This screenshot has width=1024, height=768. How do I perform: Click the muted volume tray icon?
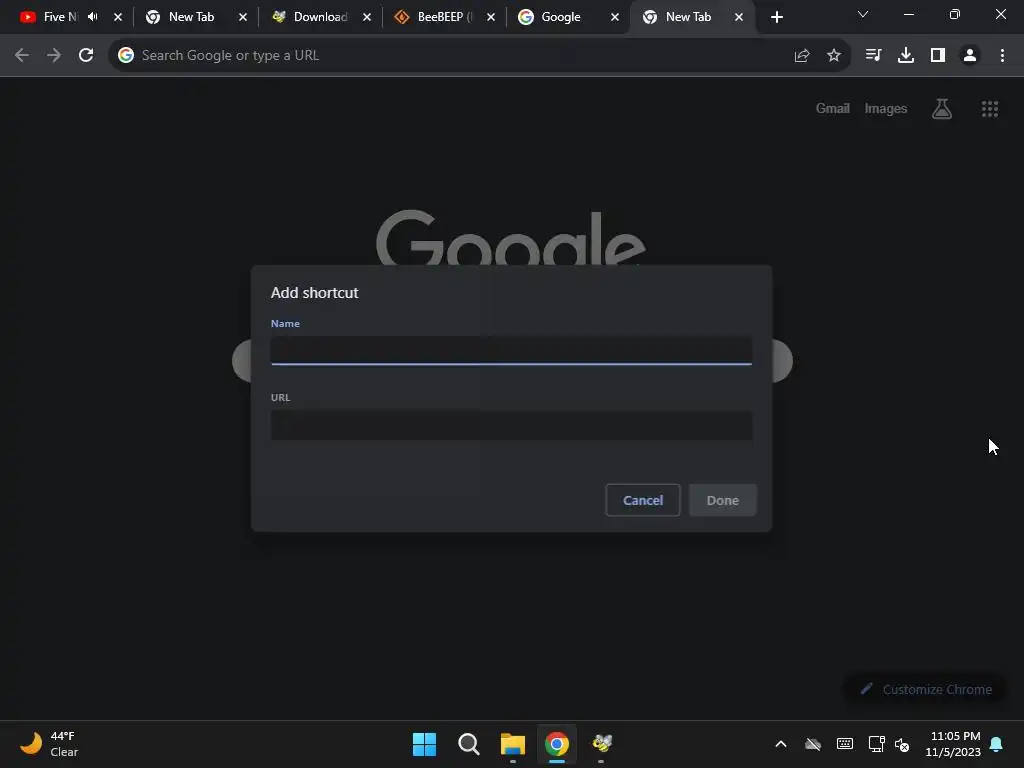(x=902, y=744)
